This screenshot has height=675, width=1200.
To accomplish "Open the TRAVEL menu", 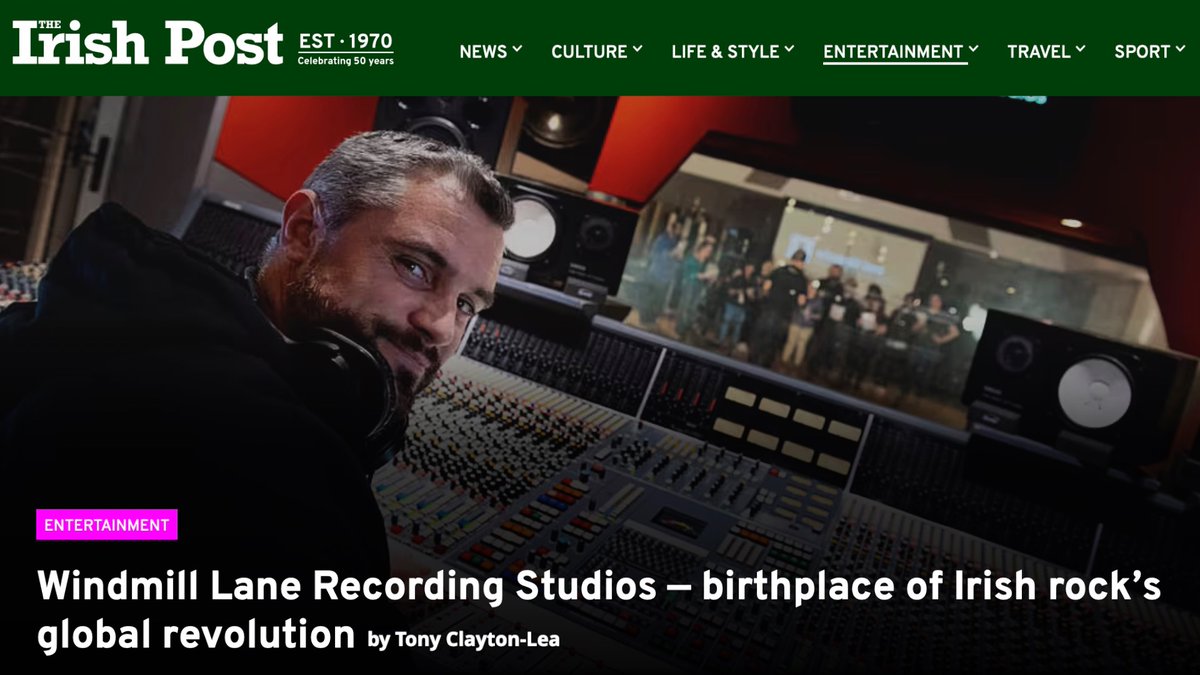I will tap(1039, 51).
